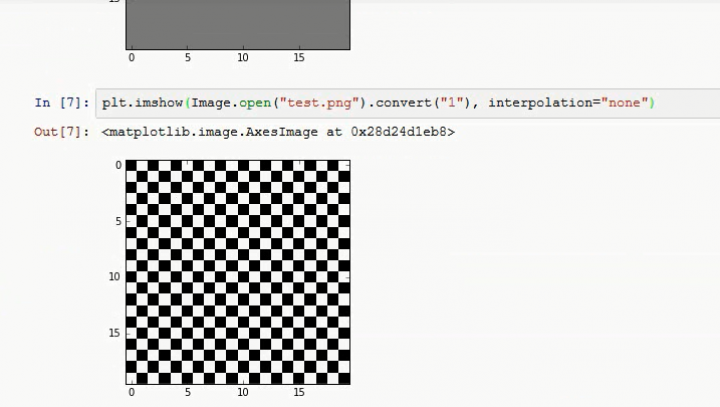Select the Out[7]: prompt label
Viewport: 720px width, 407px height.
pyautogui.click(x=62, y=132)
